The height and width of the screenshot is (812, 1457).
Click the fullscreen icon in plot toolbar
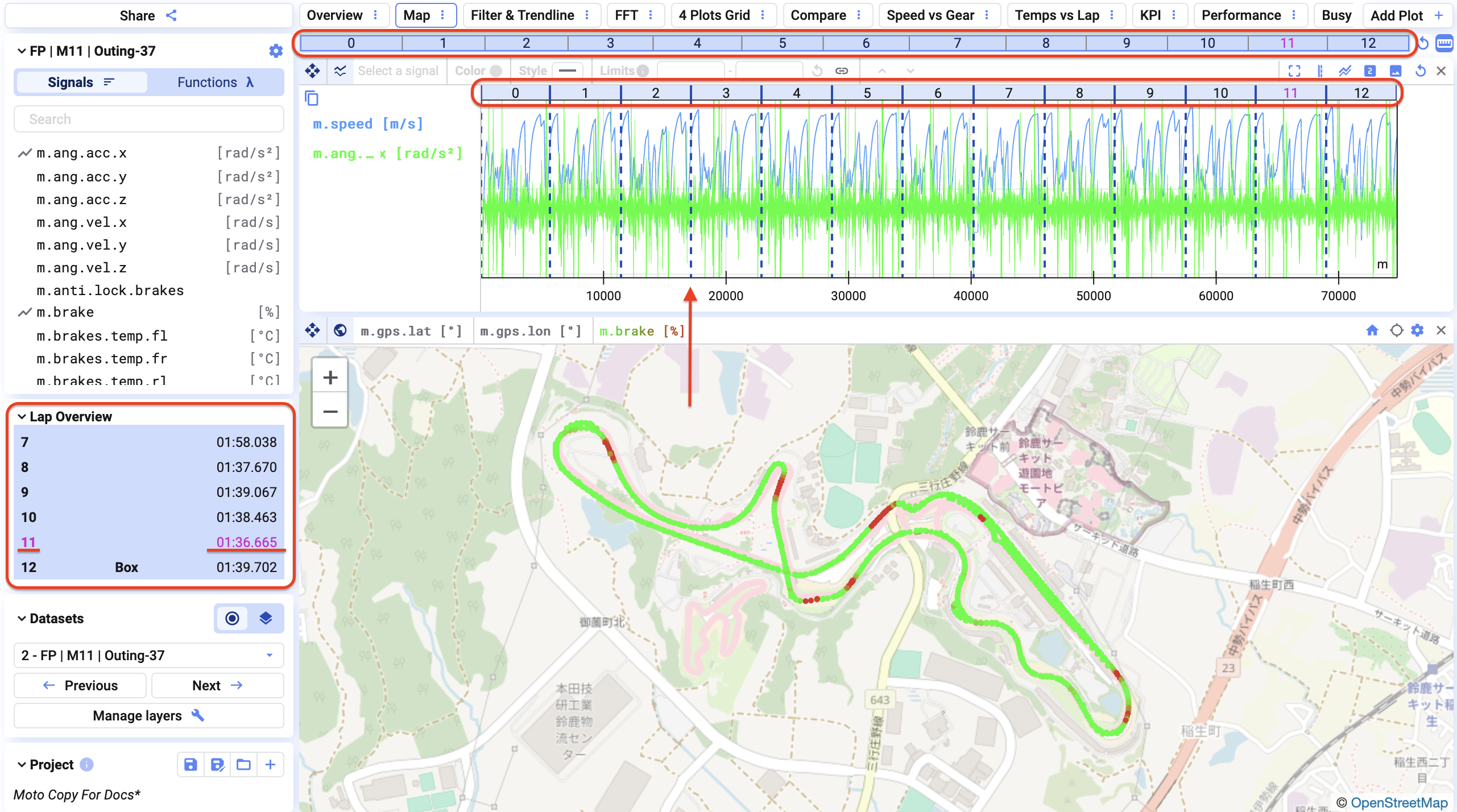(1294, 71)
